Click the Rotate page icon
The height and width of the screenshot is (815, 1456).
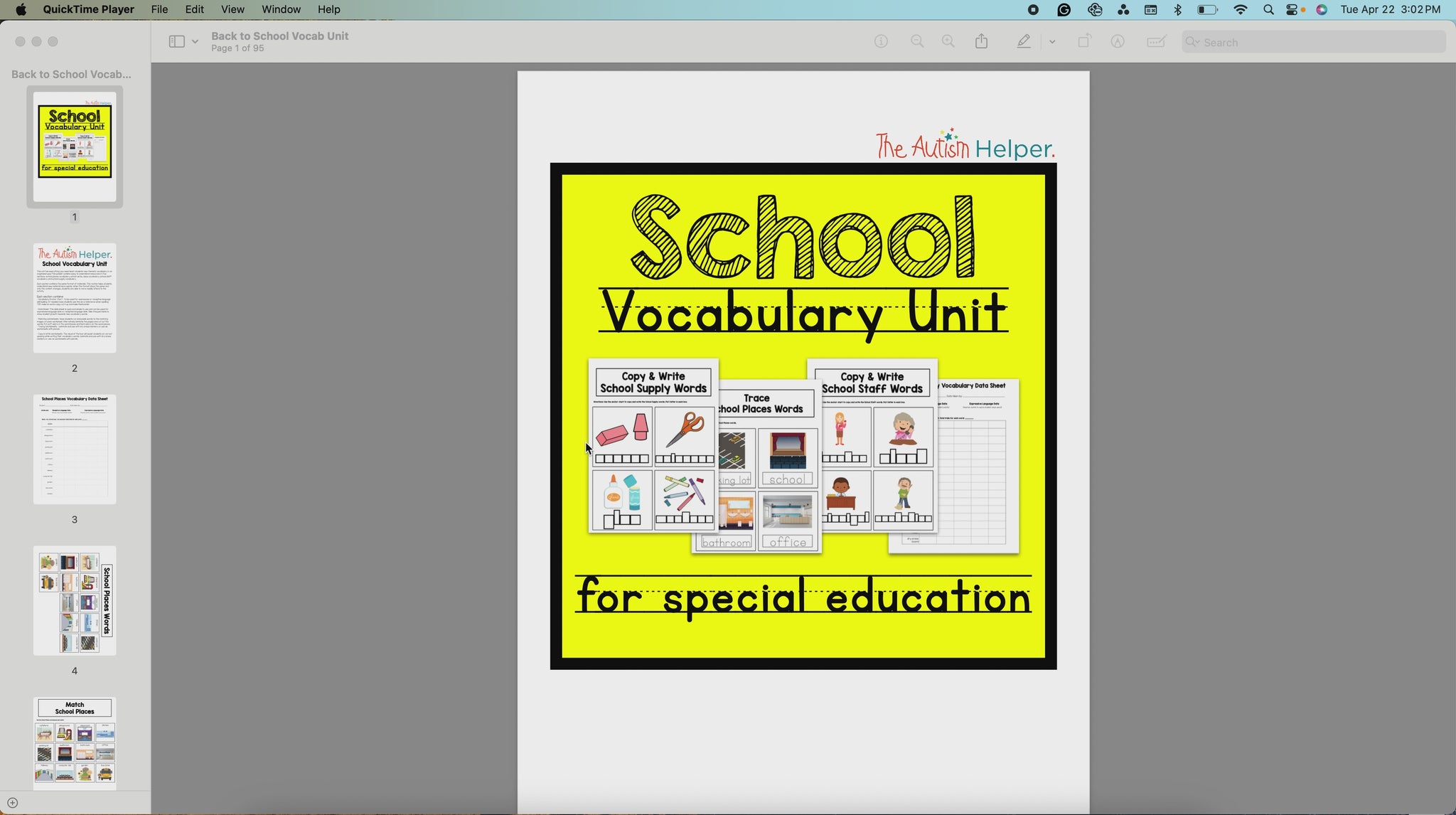(1083, 42)
